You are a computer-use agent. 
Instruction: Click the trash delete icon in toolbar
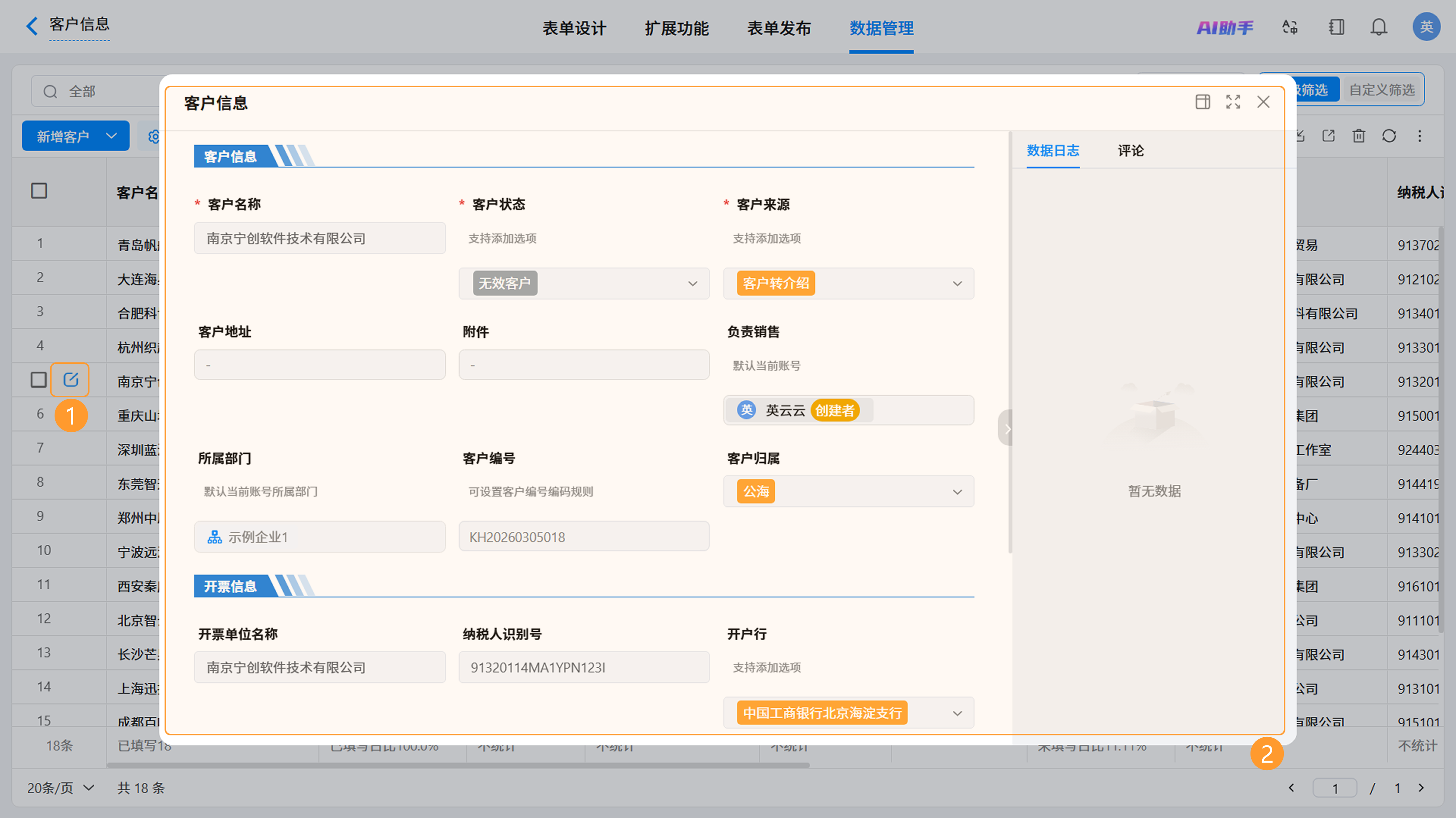pos(1359,136)
